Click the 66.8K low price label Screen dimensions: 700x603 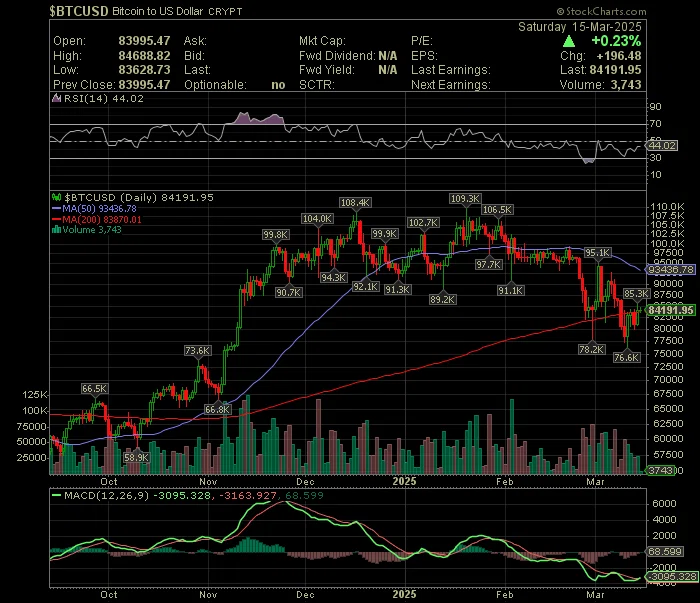coord(217,409)
